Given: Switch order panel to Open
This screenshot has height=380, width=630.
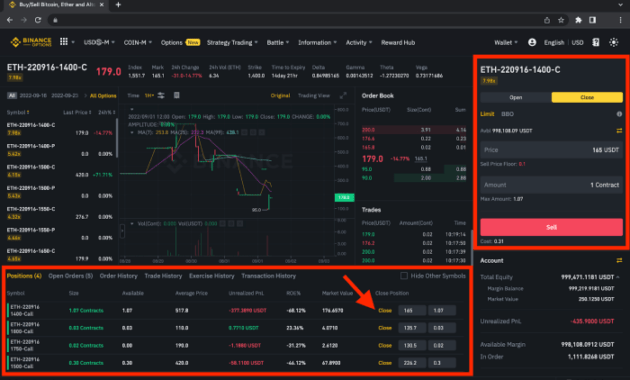Looking at the screenshot, I should [516, 97].
